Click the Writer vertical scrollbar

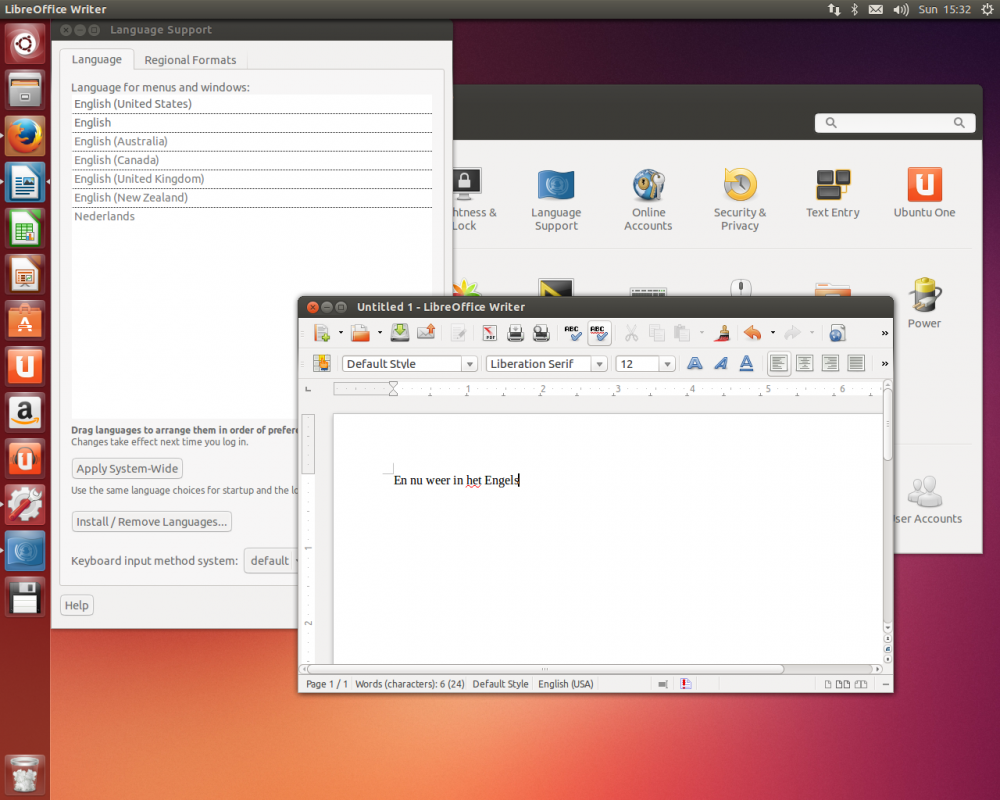(x=887, y=424)
